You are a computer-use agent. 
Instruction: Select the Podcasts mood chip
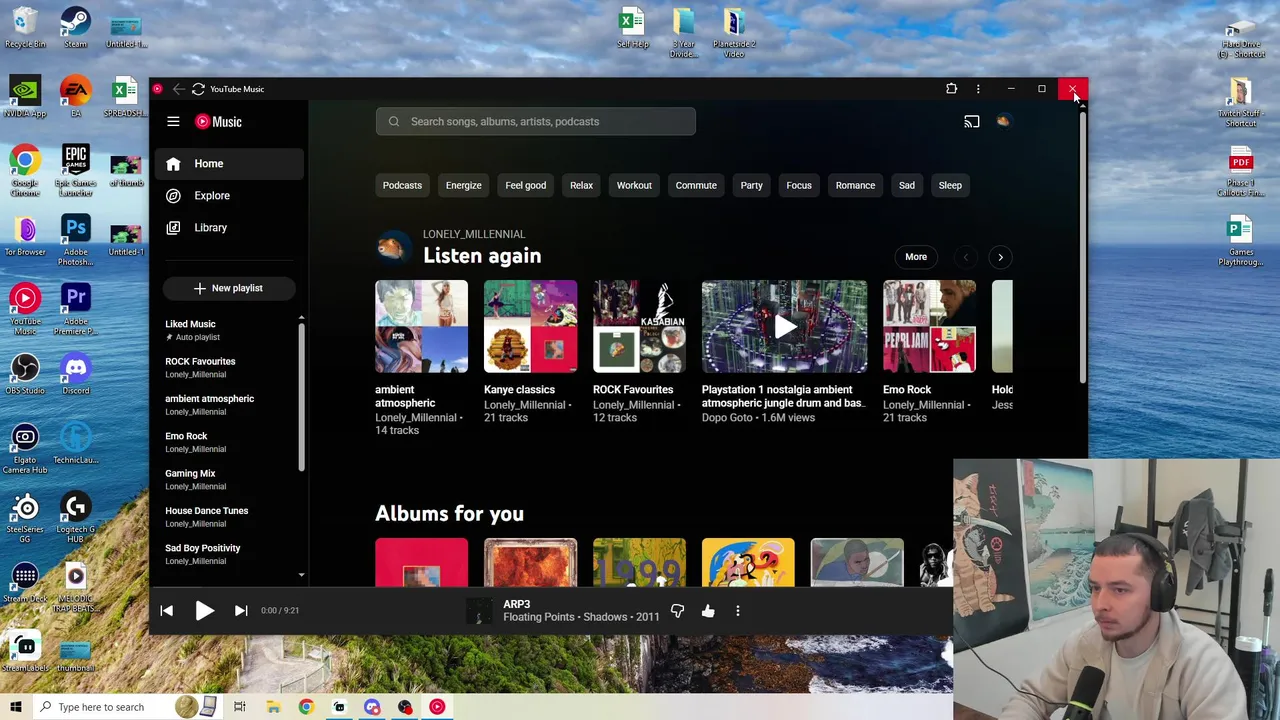pos(402,185)
